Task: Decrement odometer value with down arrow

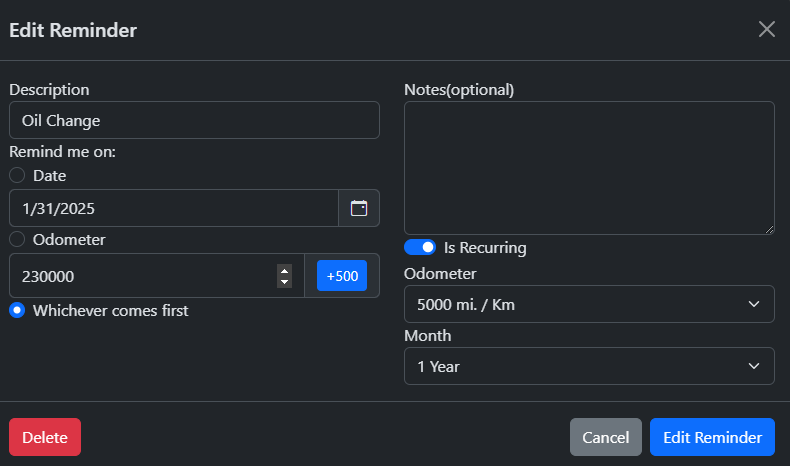Action: click(x=285, y=282)
